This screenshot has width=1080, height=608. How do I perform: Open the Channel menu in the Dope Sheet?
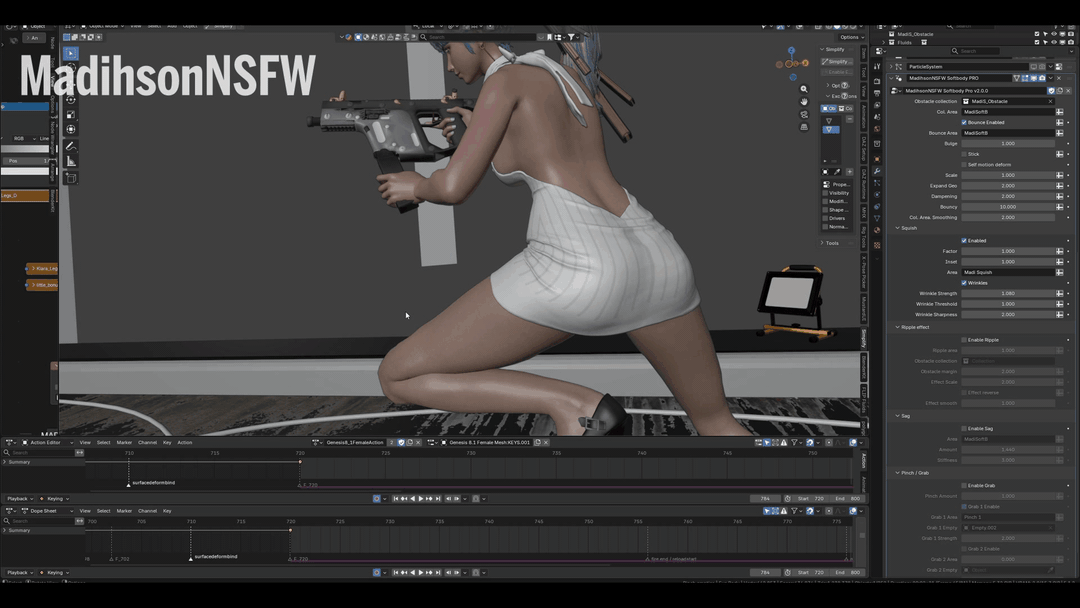pyautogui.click(x=147, y=511)
